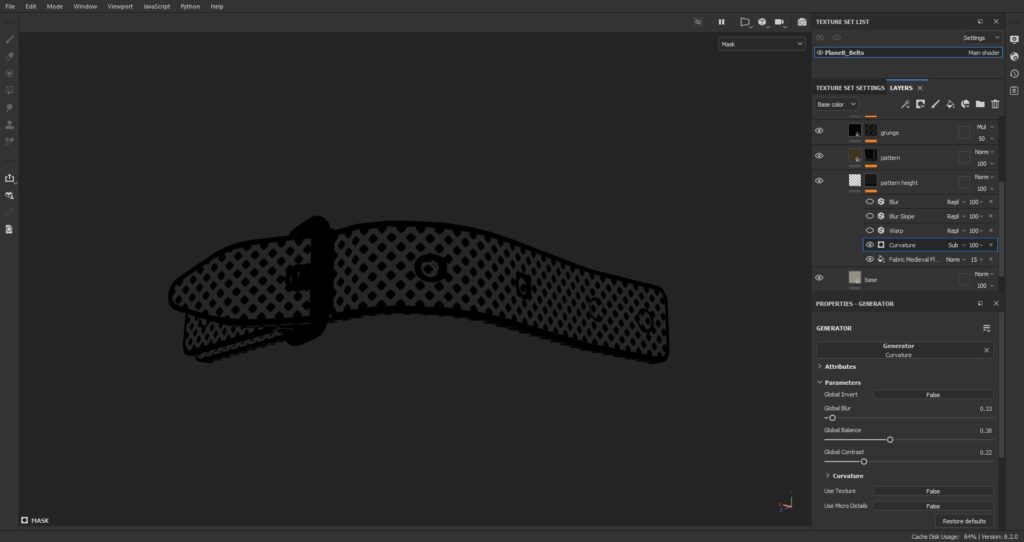Toggle visibility of PlaneB_Belts texture set
This screenshot has width=1024, height=542.
[820, 53]
